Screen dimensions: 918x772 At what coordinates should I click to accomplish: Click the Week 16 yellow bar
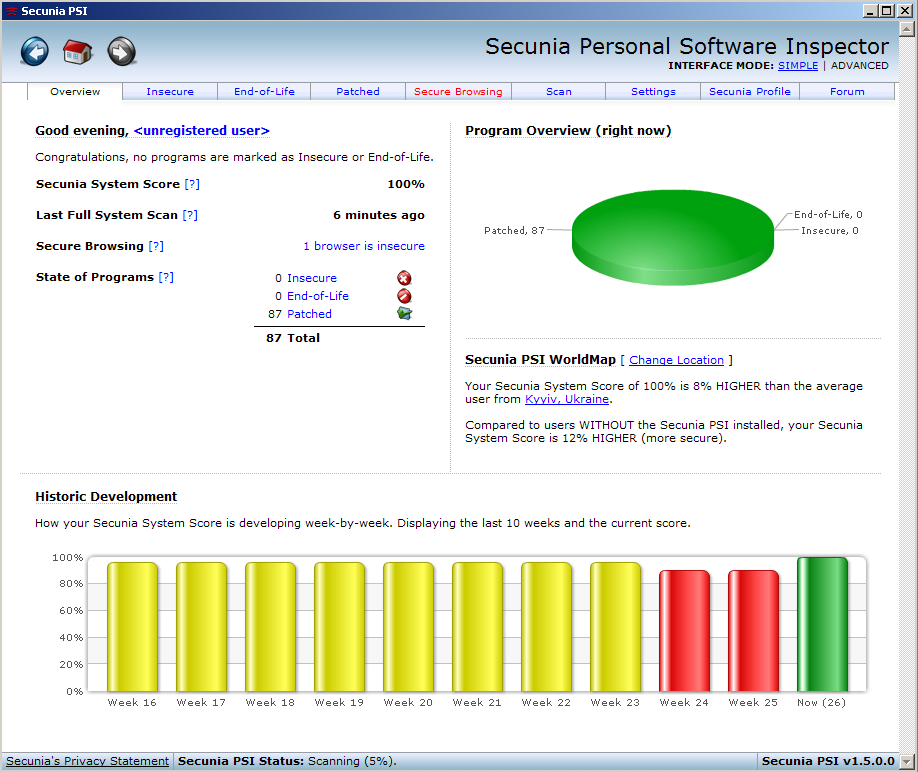coord(132,627)
